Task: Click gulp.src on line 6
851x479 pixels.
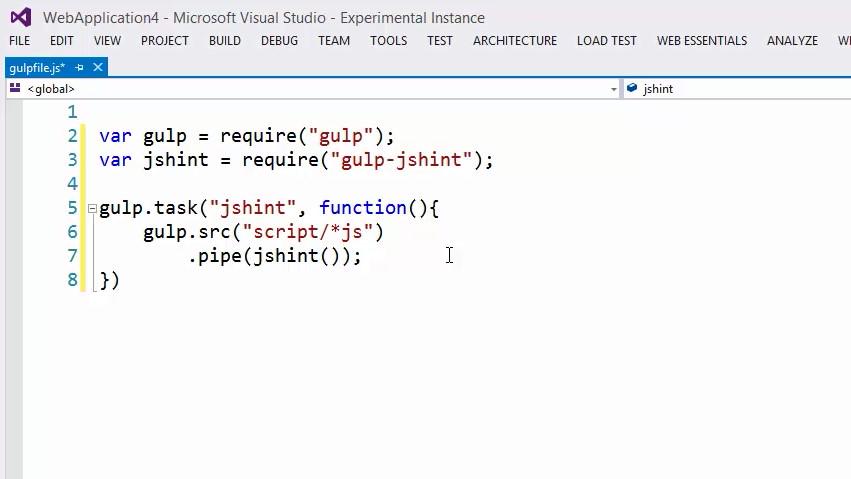Action: [x=187, y=232]
